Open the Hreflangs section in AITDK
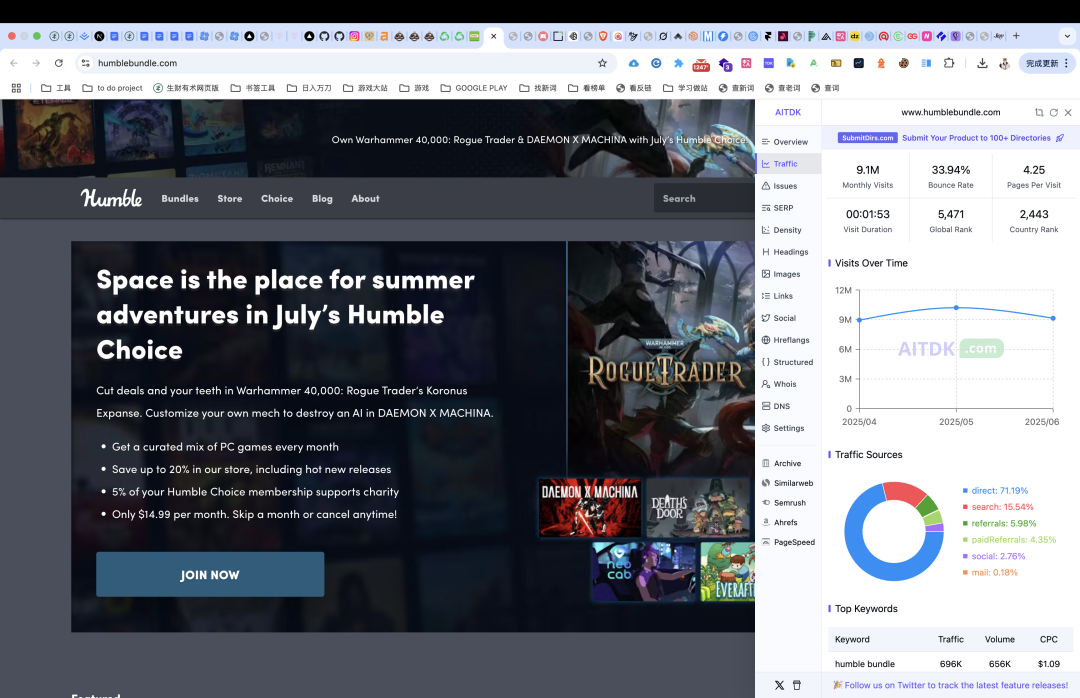The image size is (1080, 698). [x=786, y=340]
